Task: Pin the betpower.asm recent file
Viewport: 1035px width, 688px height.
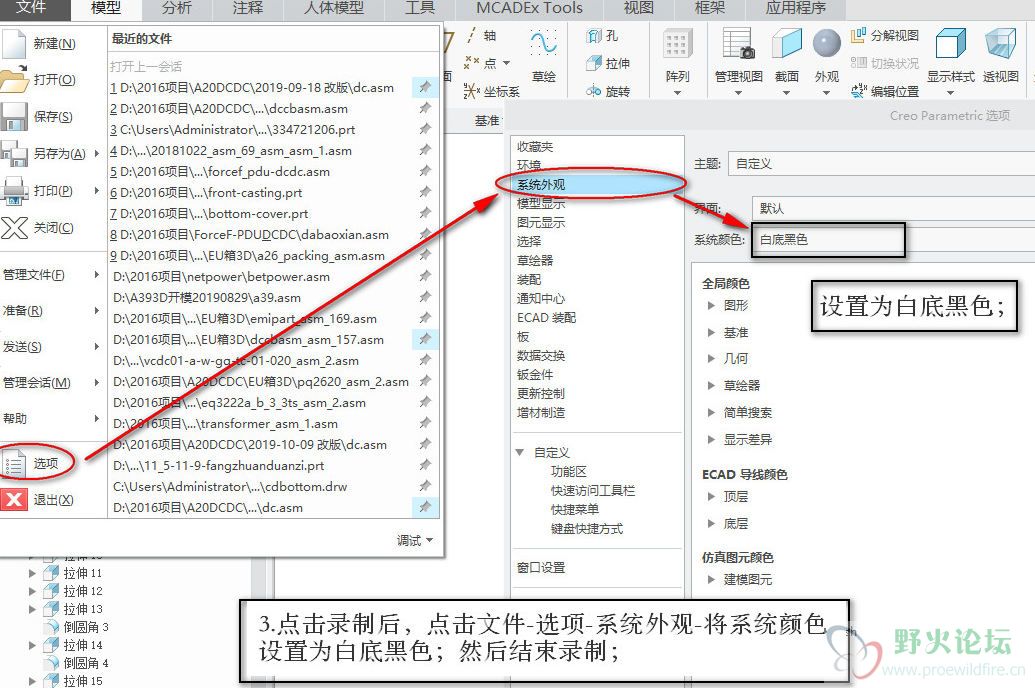Action: tap(424, 276)
